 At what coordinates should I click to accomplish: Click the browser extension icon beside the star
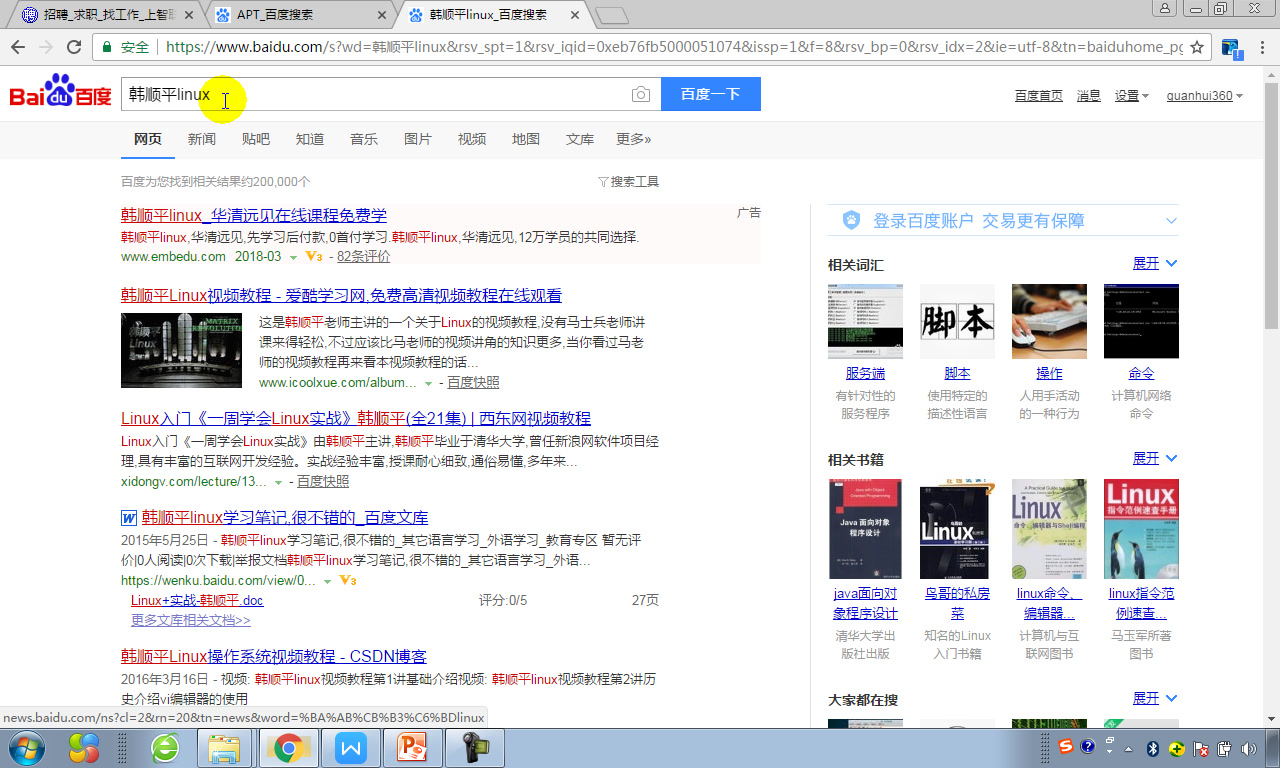(x=1231, y=47)
